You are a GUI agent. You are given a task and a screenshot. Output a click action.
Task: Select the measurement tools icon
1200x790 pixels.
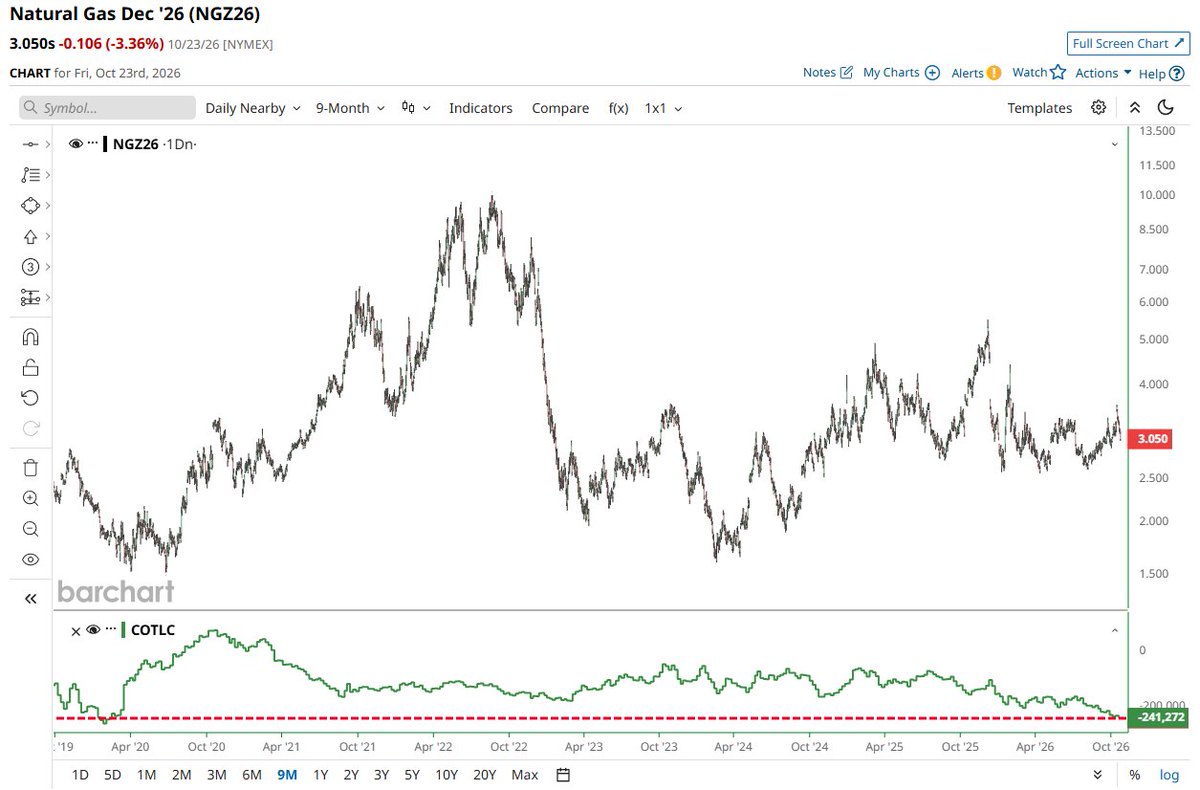[x=30, y=298]
